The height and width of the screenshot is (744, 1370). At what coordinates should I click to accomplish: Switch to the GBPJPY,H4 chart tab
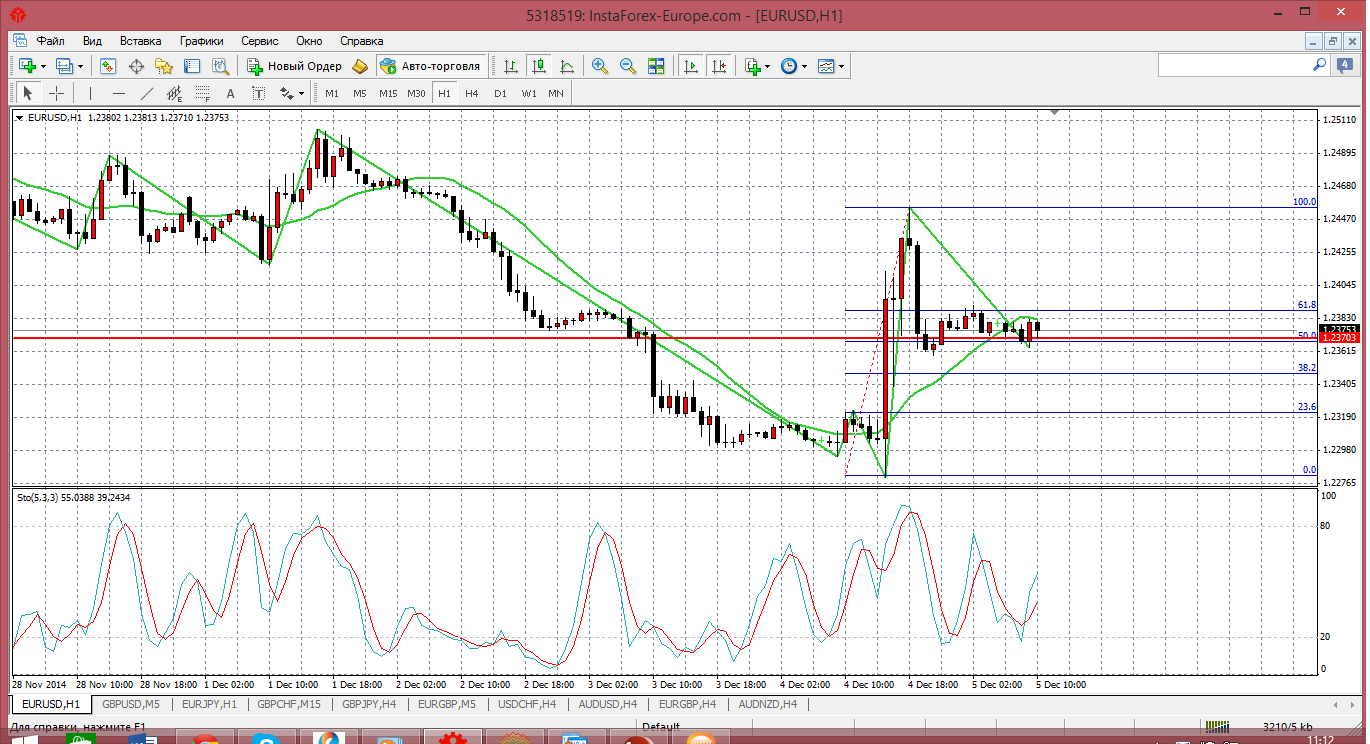[369, 704]
